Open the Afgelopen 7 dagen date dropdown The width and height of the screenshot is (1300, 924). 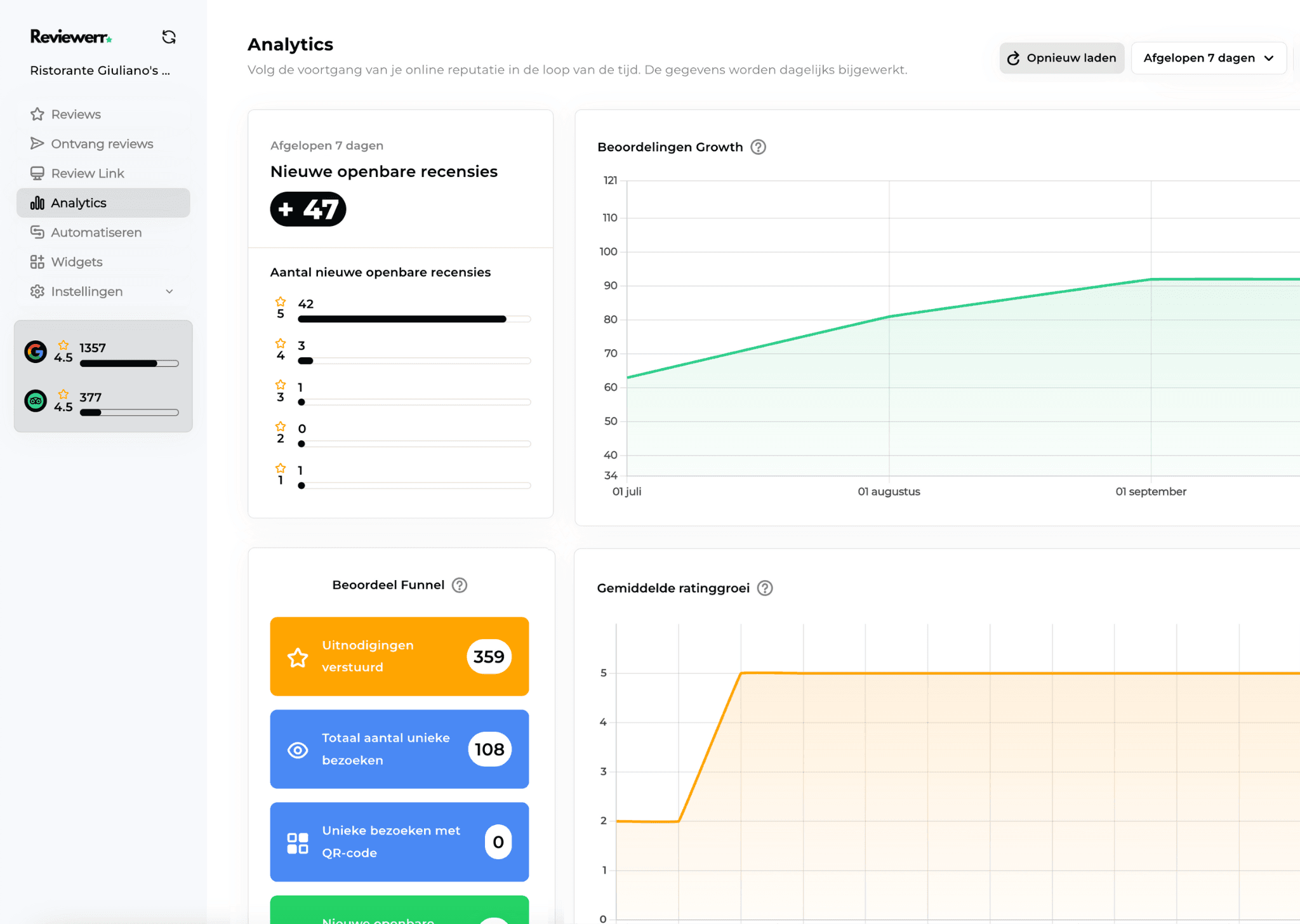coord(1208,58)
